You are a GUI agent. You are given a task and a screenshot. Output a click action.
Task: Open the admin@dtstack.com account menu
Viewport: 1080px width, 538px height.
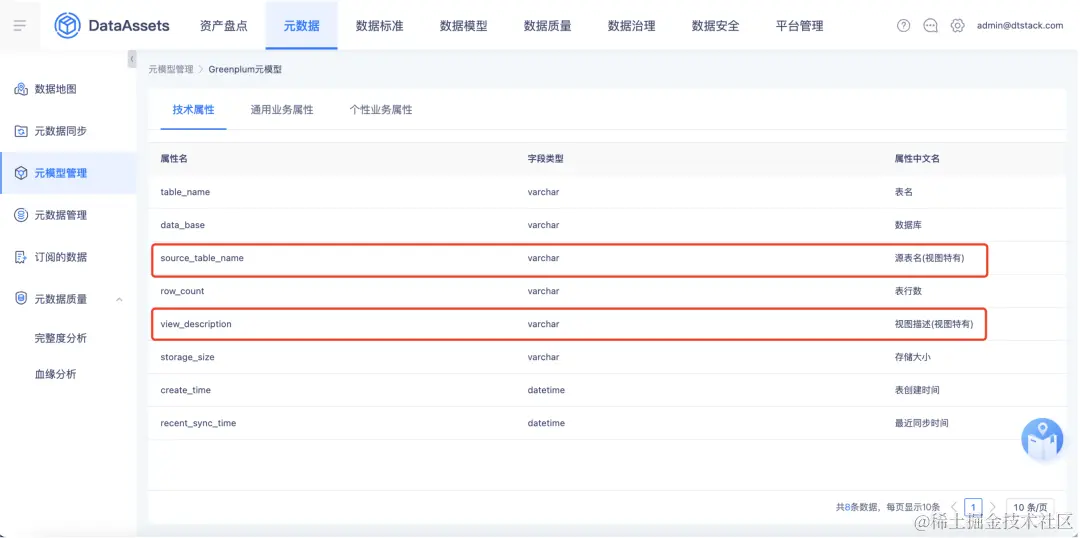1020,25
